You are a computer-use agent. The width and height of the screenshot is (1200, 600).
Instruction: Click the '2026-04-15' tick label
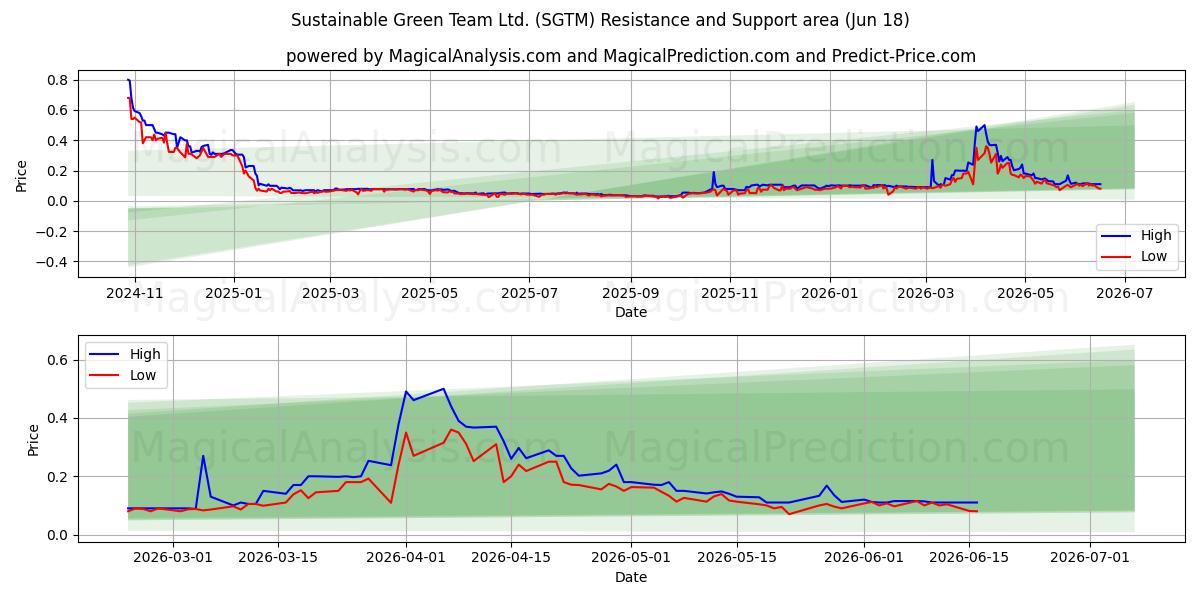tap(511, 558)
